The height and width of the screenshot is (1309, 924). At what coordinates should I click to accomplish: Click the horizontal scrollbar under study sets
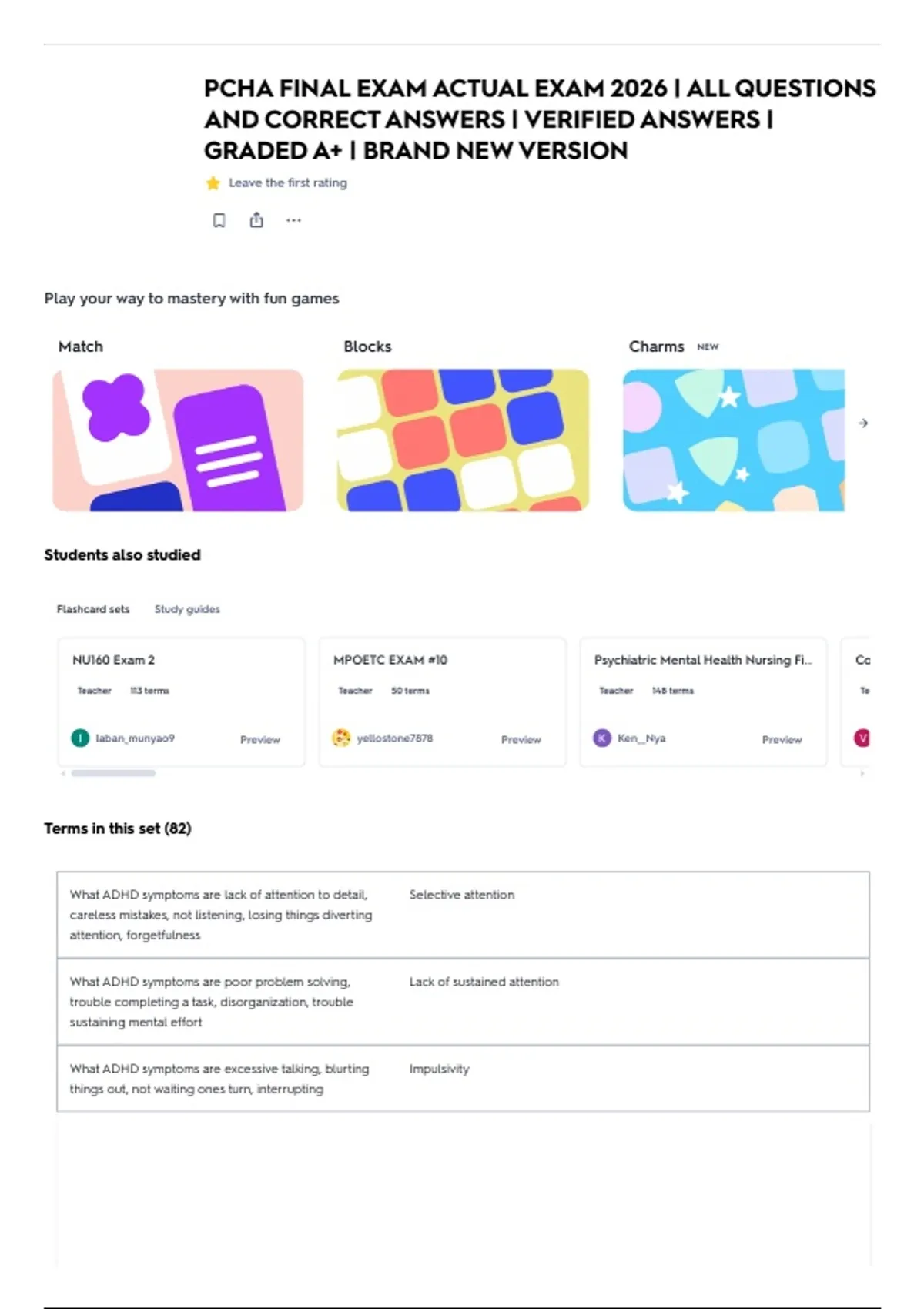[114, 773]
